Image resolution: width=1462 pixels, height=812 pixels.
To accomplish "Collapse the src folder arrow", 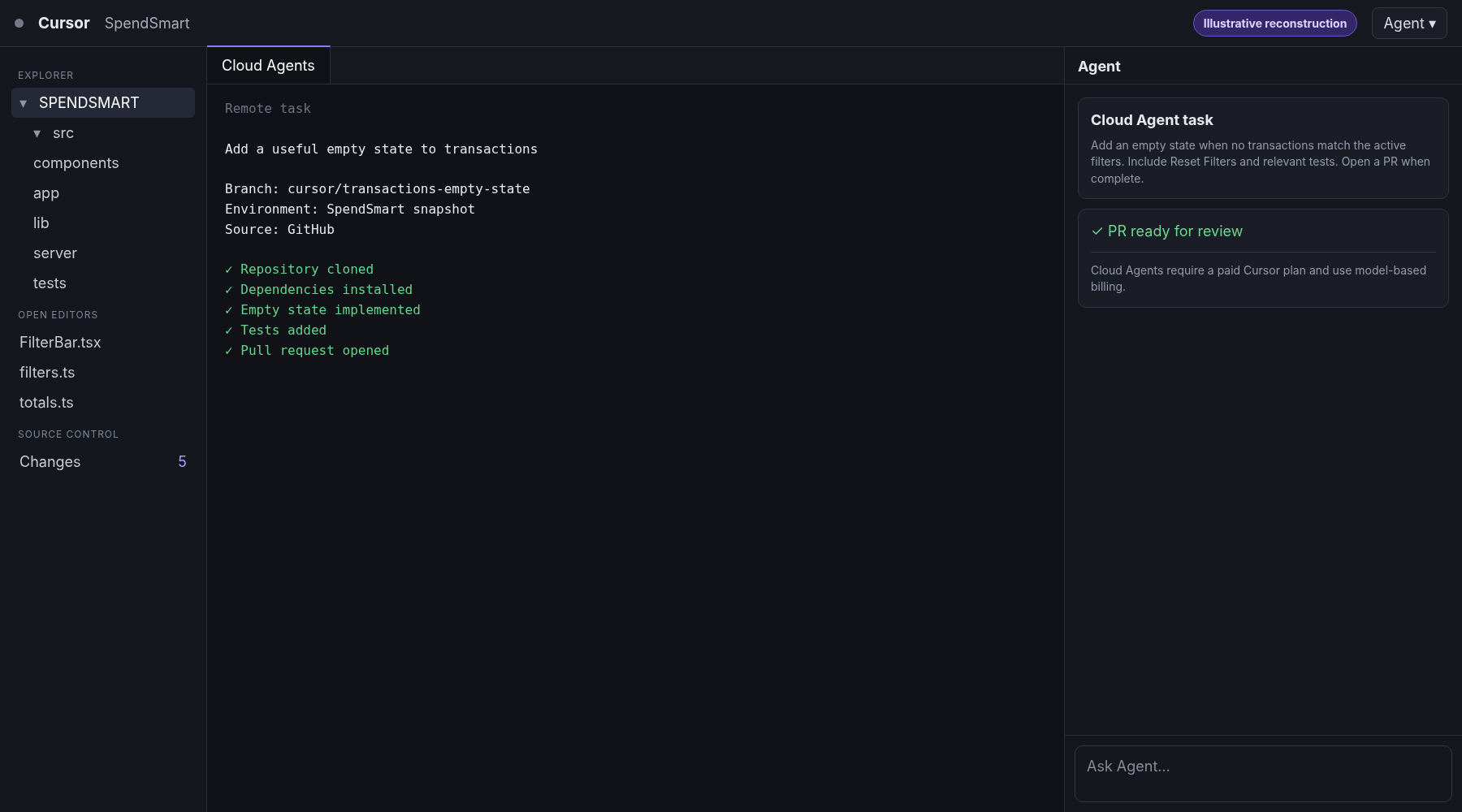I will 37,133.
